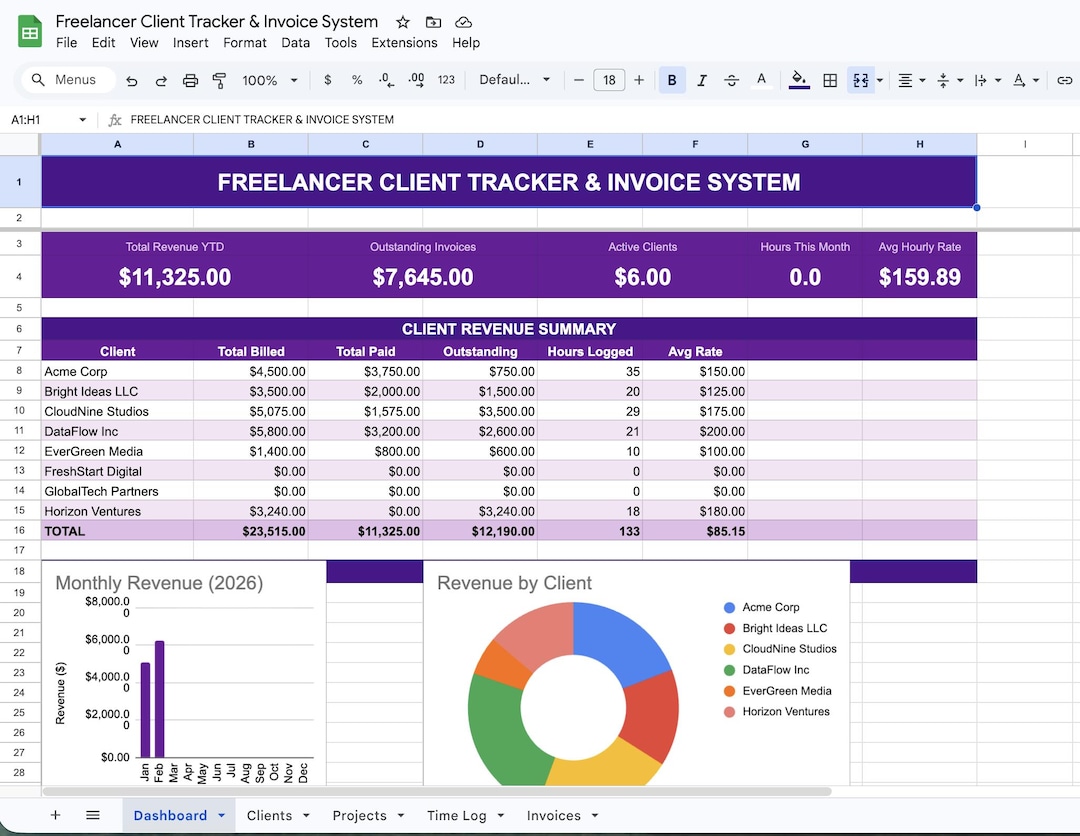Click the Total Revenue YTD $11,325.00 value

[x=175, y=277]
